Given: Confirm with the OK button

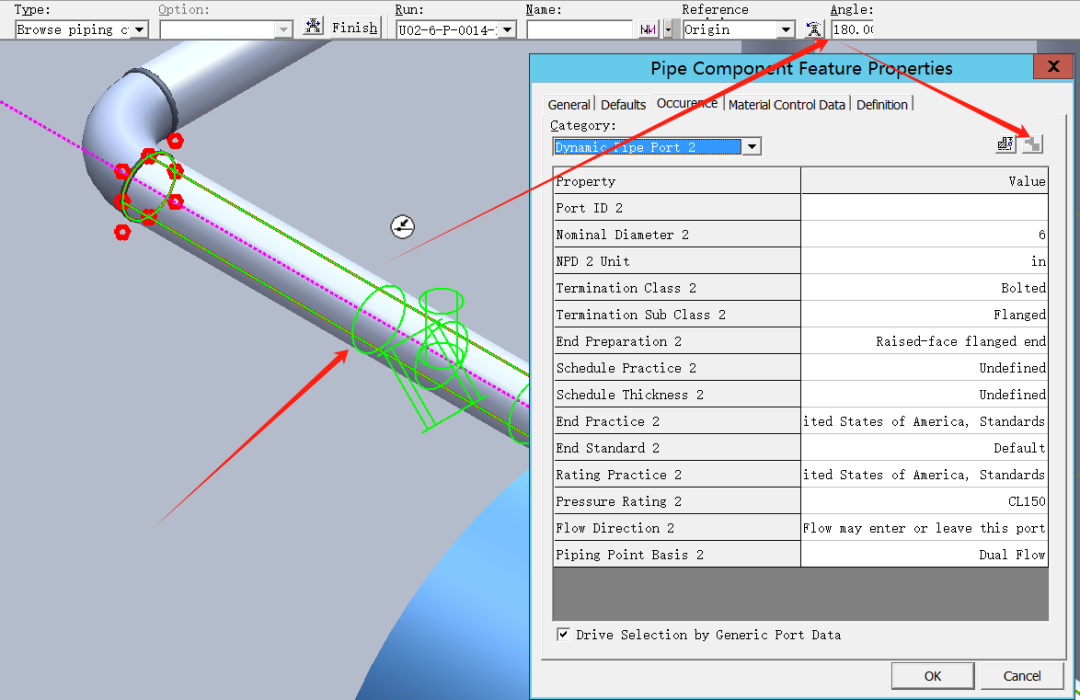Looking at the screenshot, I should click(933, 676).
